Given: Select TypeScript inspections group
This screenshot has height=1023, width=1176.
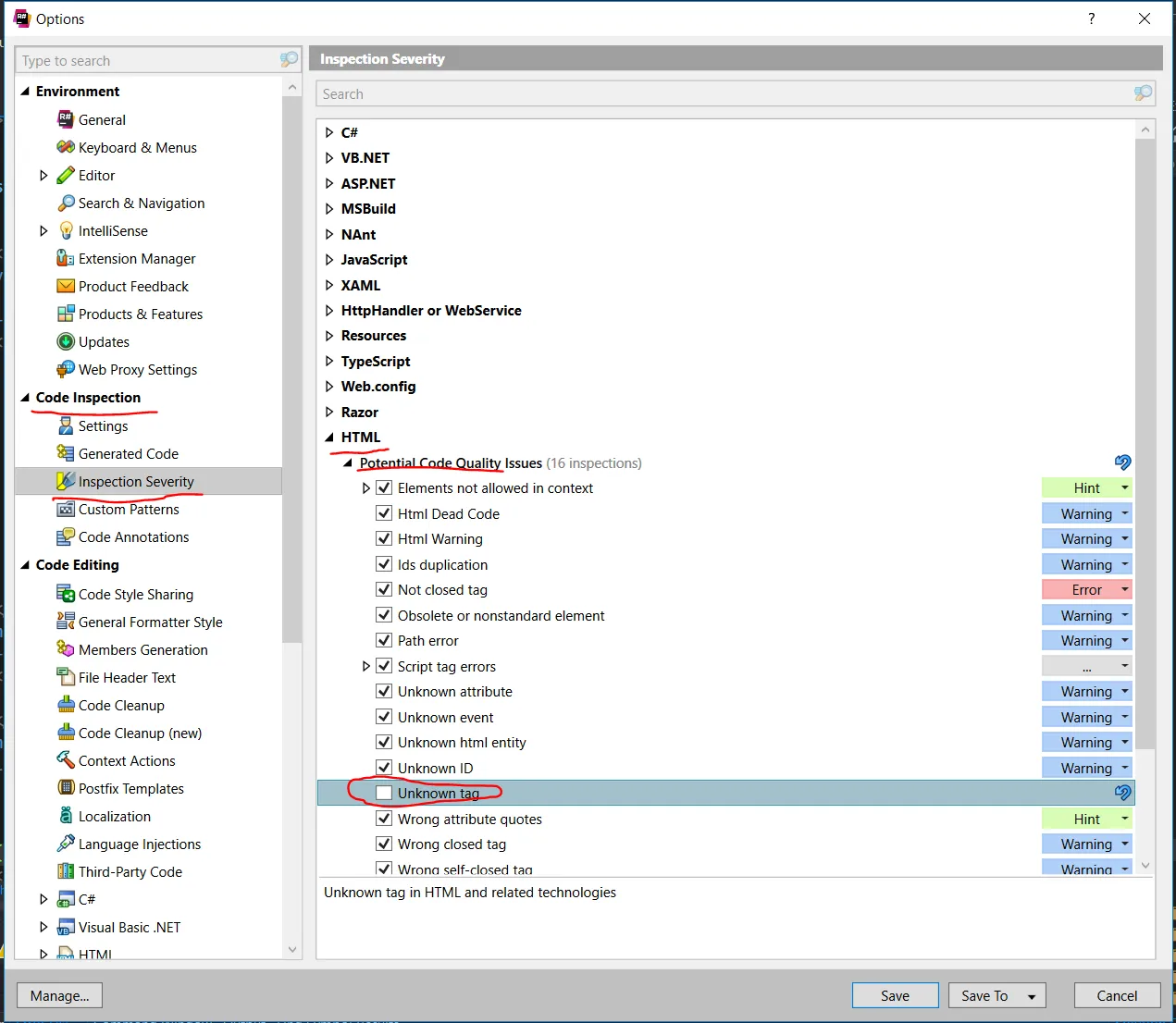Looking at the screenshot, I should (x=376, y=361).
